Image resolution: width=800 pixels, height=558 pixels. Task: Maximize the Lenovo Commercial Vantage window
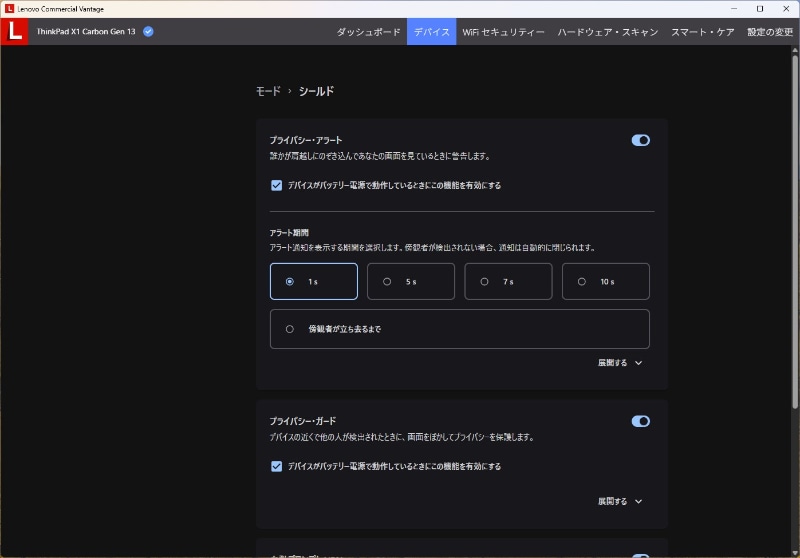[760, 9]
